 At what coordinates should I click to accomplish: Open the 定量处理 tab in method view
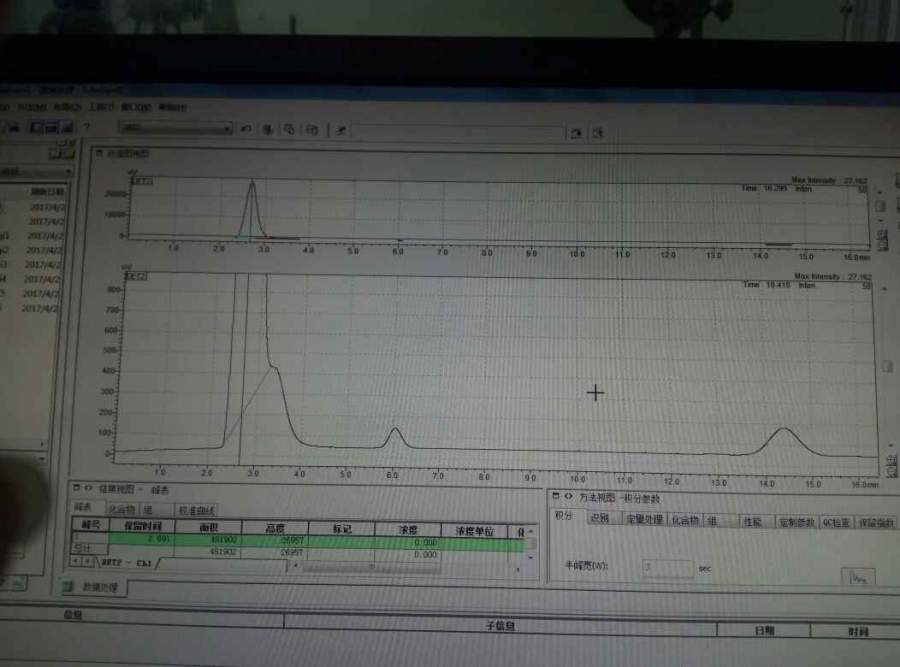point(644,519)
